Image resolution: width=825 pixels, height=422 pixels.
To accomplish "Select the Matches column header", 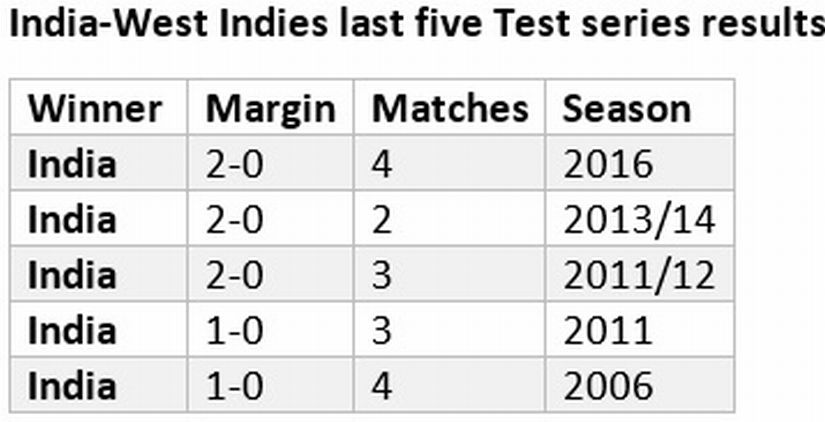I will tap(450, 109).
